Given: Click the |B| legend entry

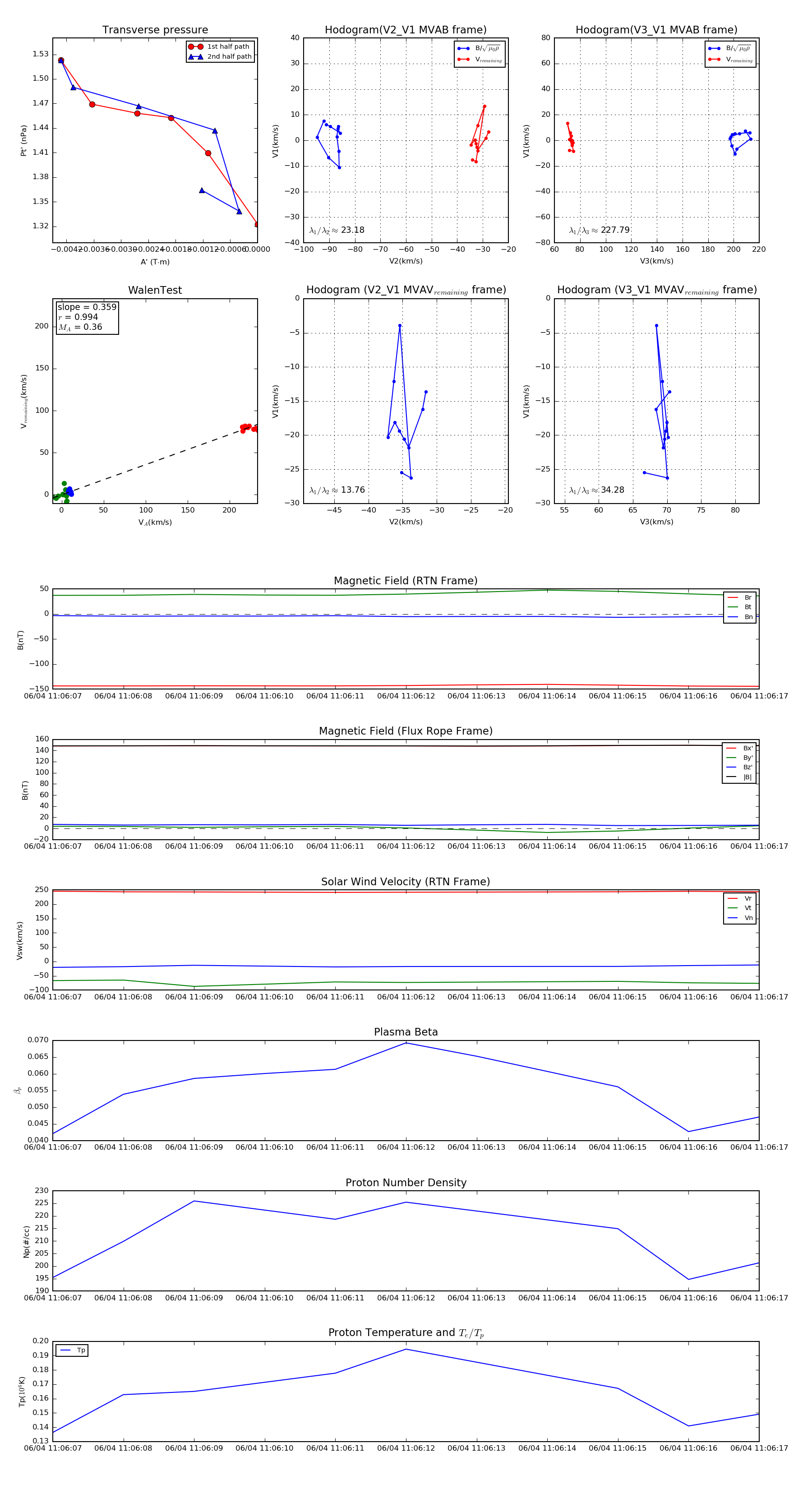Looking at the screenshot, I should tap(740, 777).
